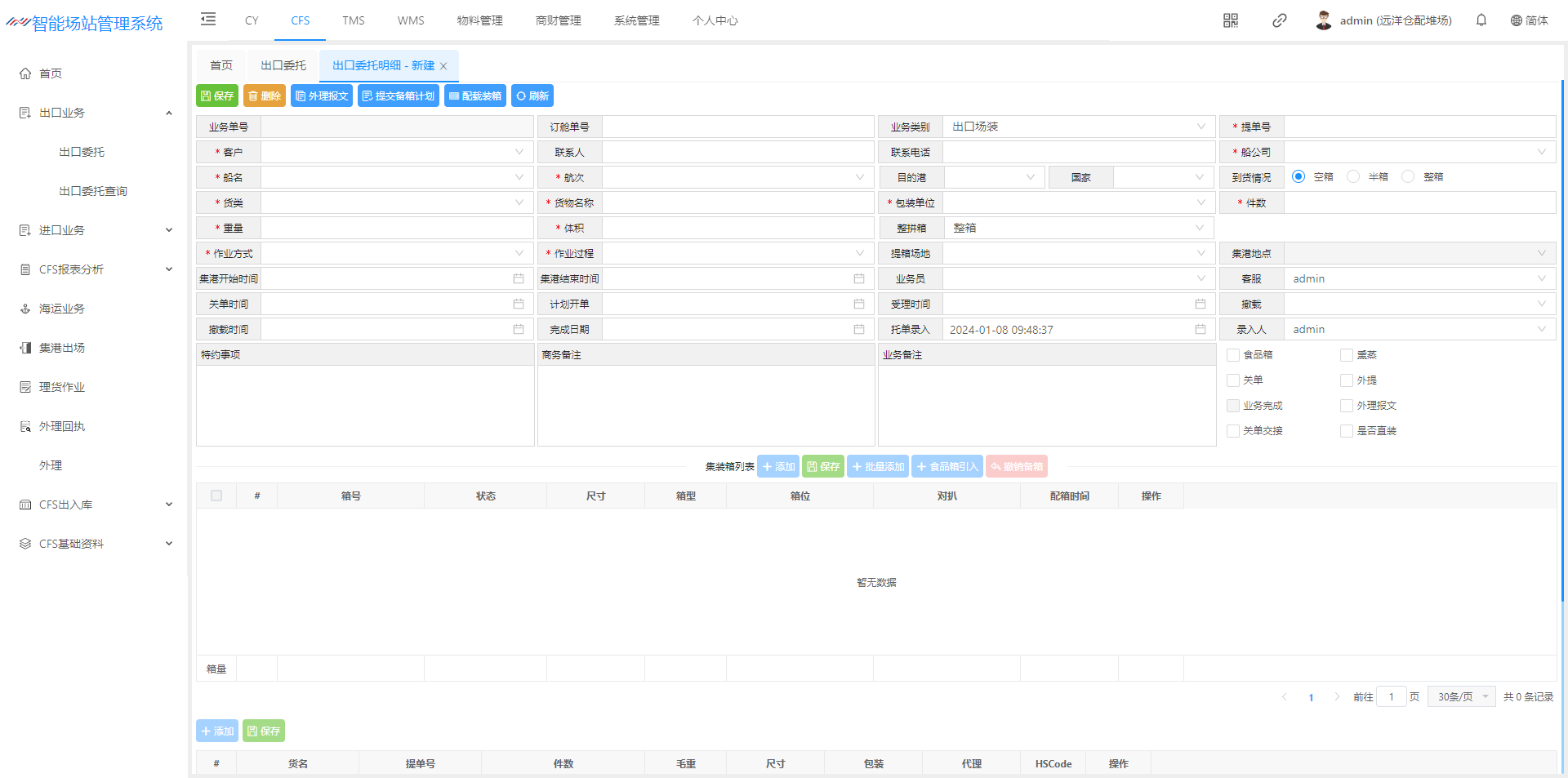Switch to the TMS top menu
The height and width of the screenshot is (778, 1568).
(x=353, y=20)
